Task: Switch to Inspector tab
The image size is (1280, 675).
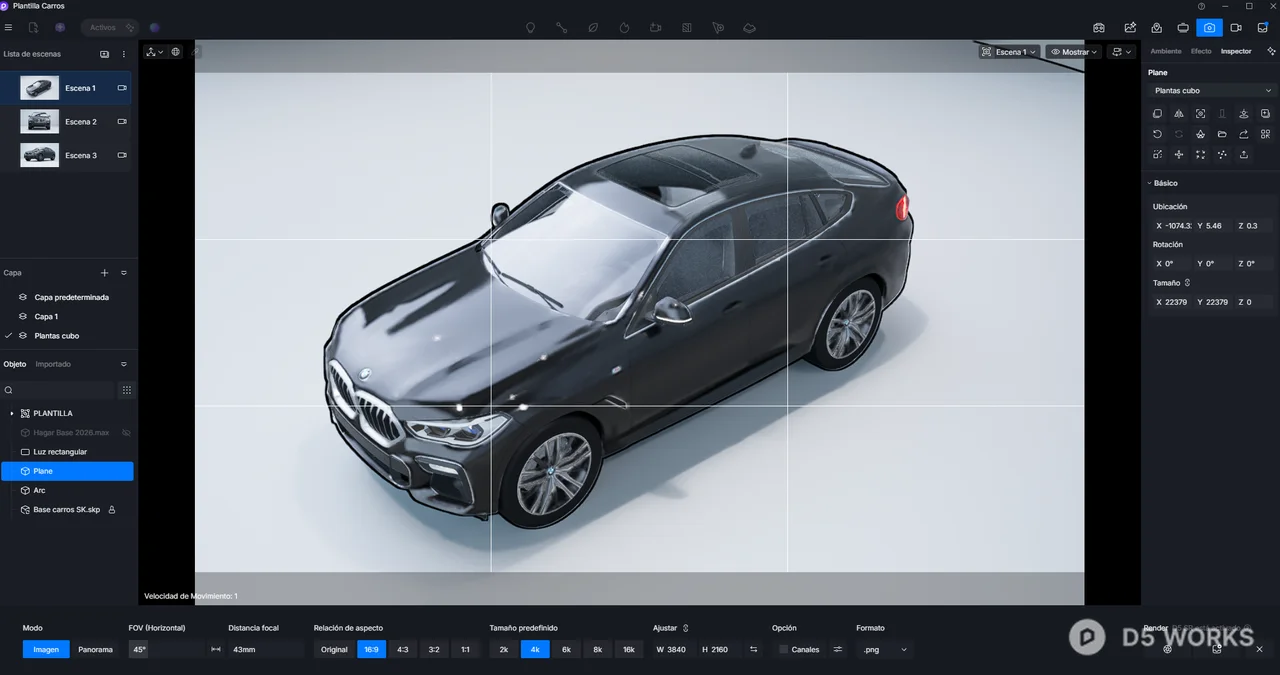Action: (x=1236, y=51)
